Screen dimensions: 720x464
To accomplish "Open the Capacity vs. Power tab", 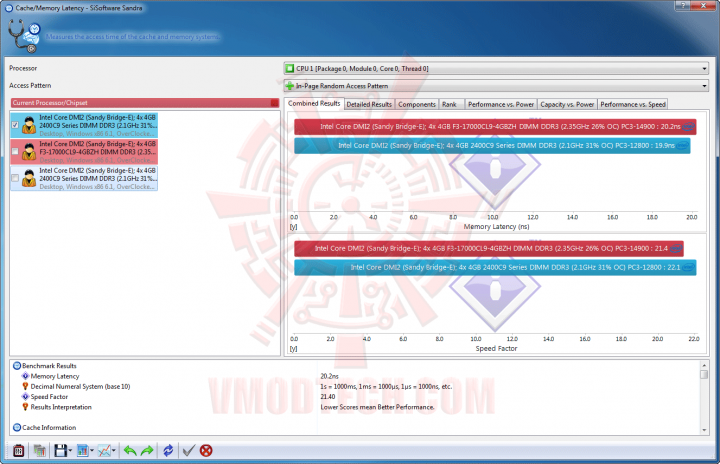I will [567, 104].
